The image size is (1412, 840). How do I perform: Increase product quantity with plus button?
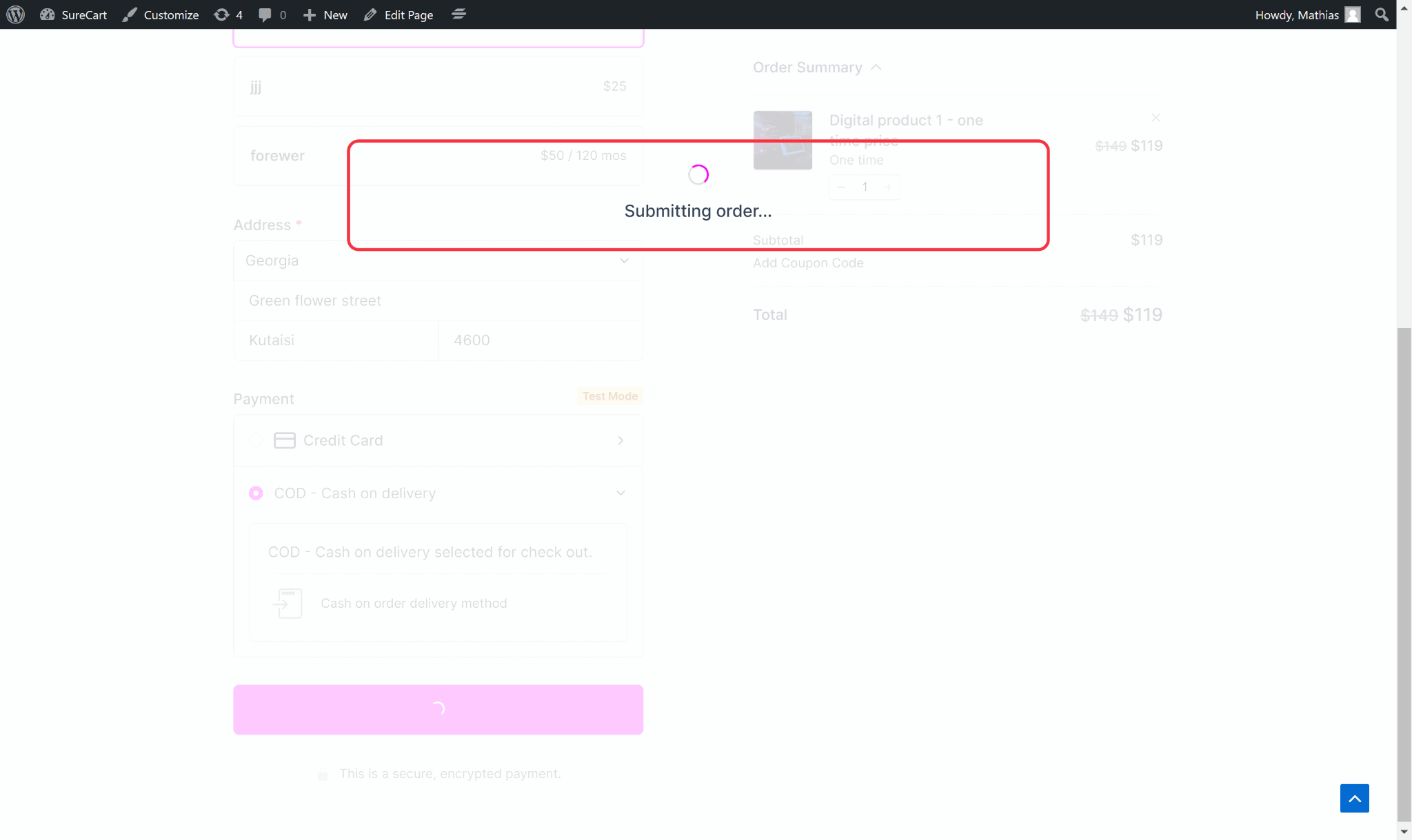pyautogui.click(x=889, y=187)
